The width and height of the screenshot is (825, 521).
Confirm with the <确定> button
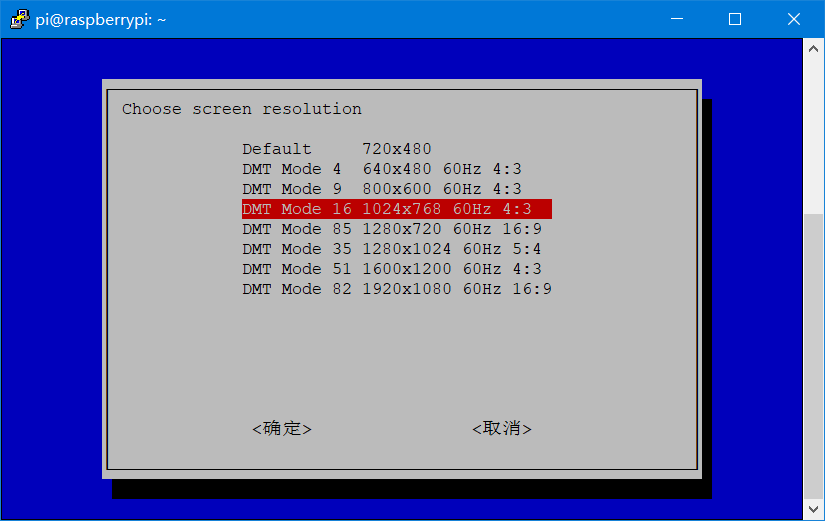(x=282, y=428)
